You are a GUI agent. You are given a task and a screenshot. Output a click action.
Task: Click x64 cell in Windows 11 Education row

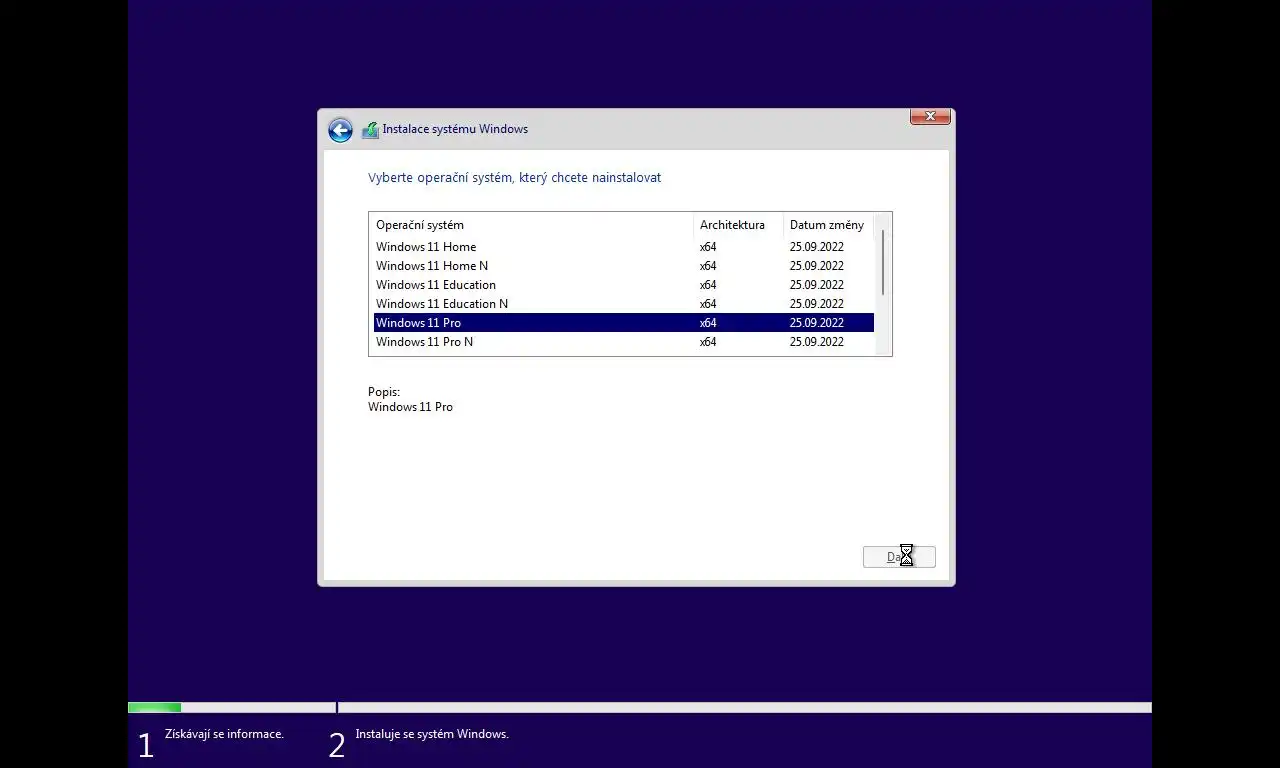[x=708, y=285]
